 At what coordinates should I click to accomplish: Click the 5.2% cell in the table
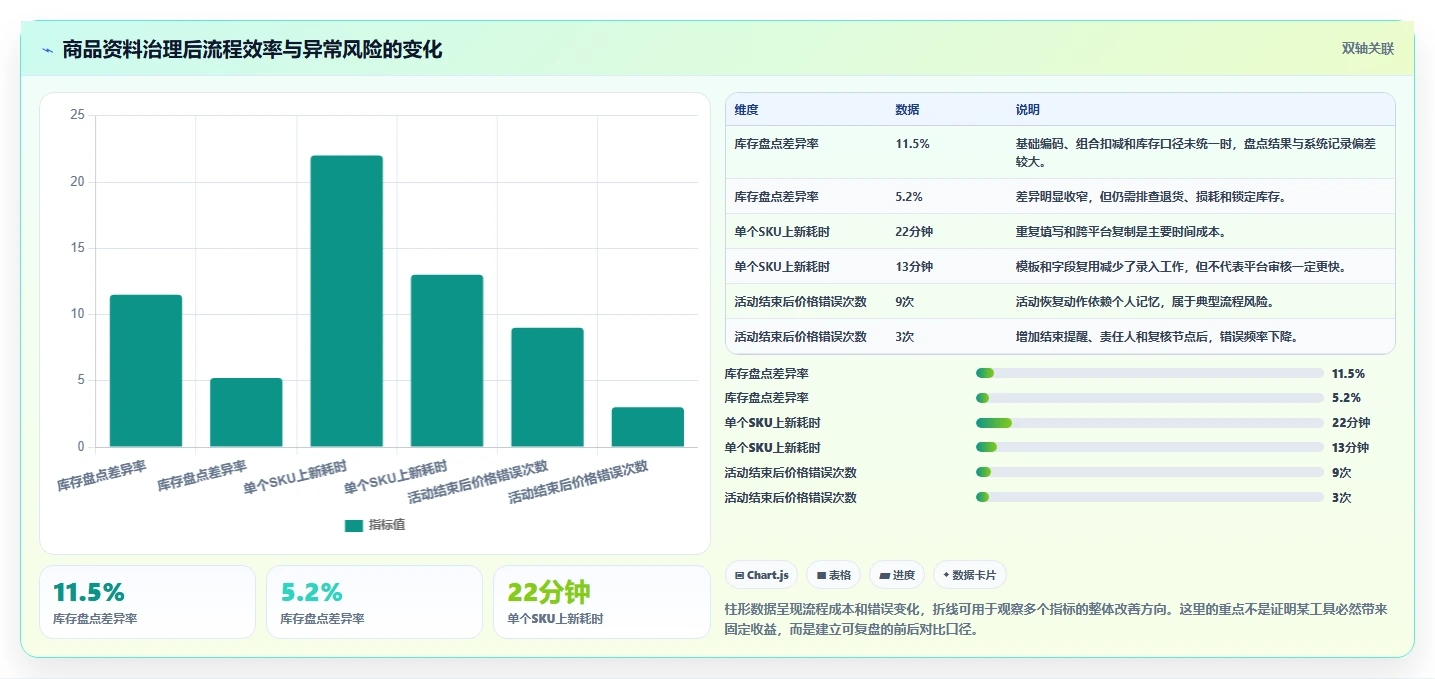click(909, 197)
